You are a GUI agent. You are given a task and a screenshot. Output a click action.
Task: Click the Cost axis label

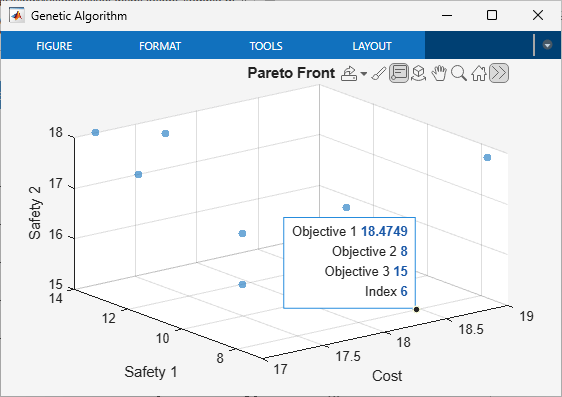coord(387,376)
